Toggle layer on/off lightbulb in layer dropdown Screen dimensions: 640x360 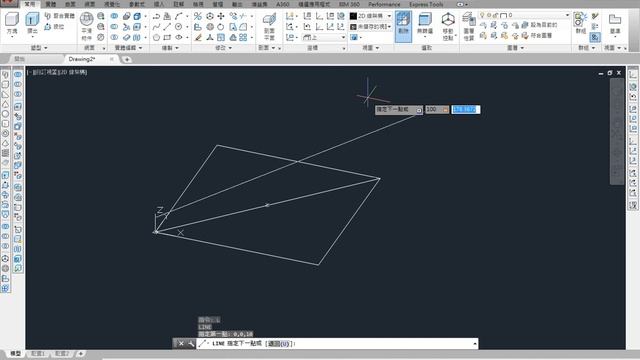point(482,15)
